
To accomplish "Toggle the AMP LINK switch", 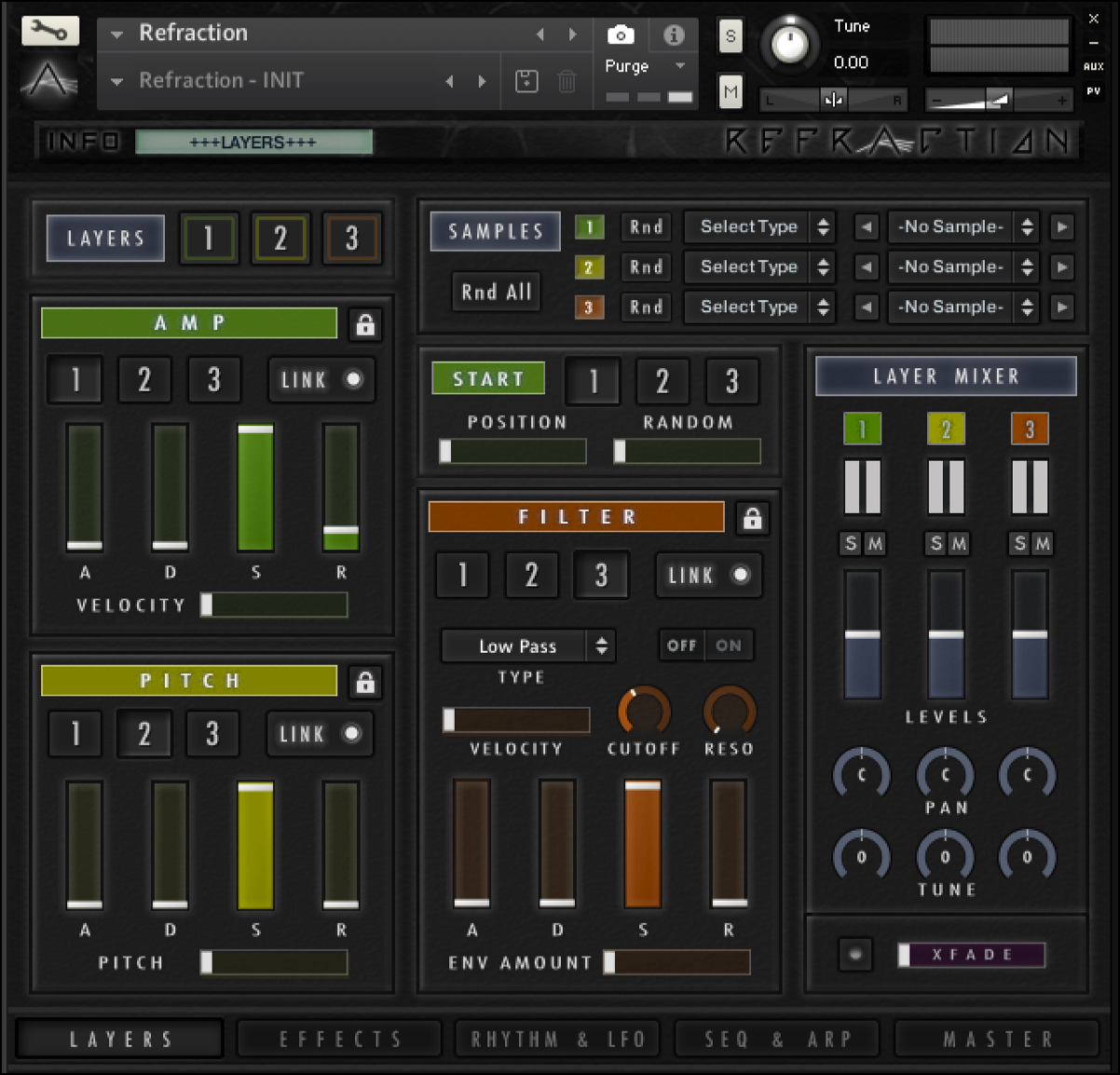I will (x=321, y=379).
